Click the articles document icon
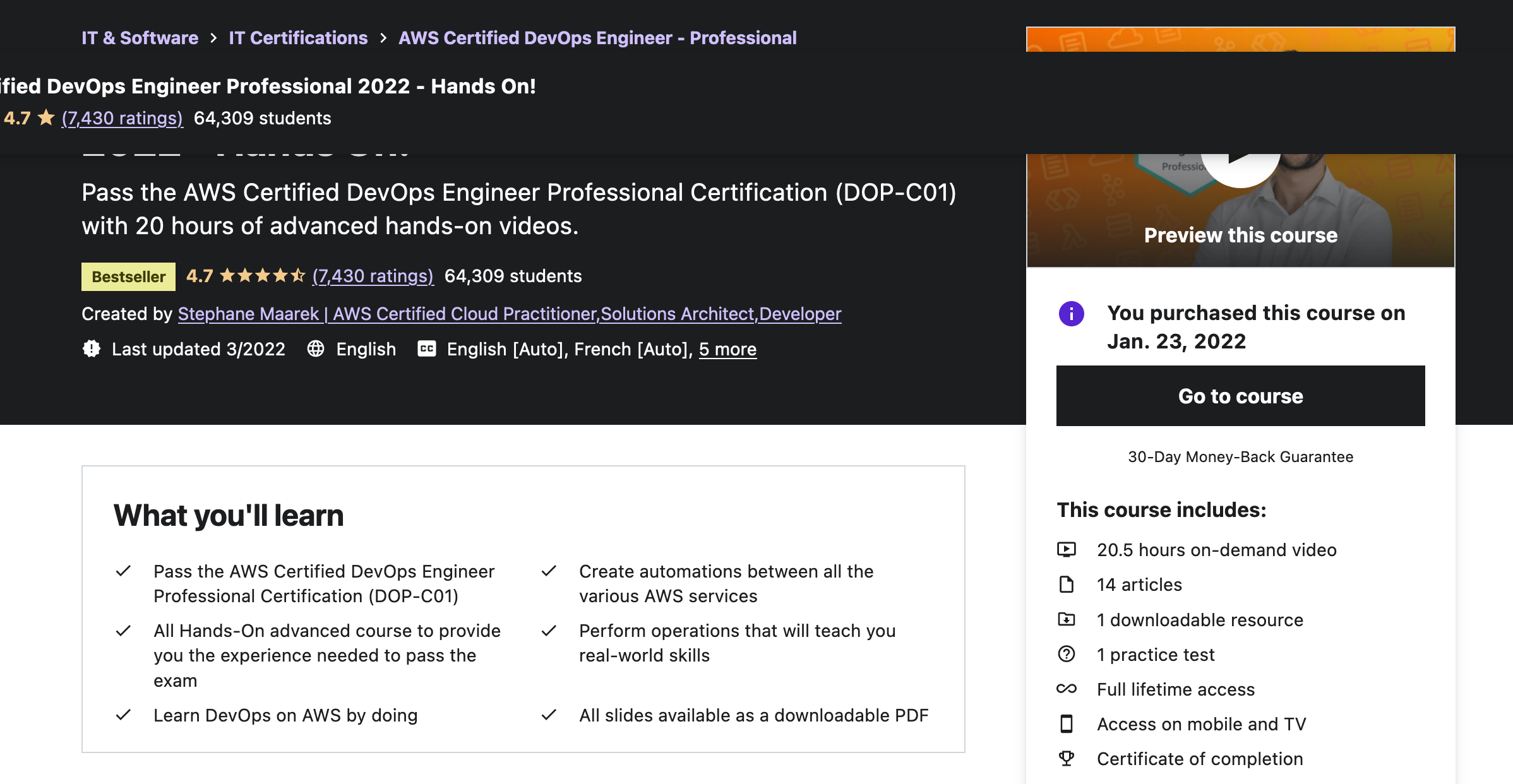1513x784 pixels. [1067, 585]
